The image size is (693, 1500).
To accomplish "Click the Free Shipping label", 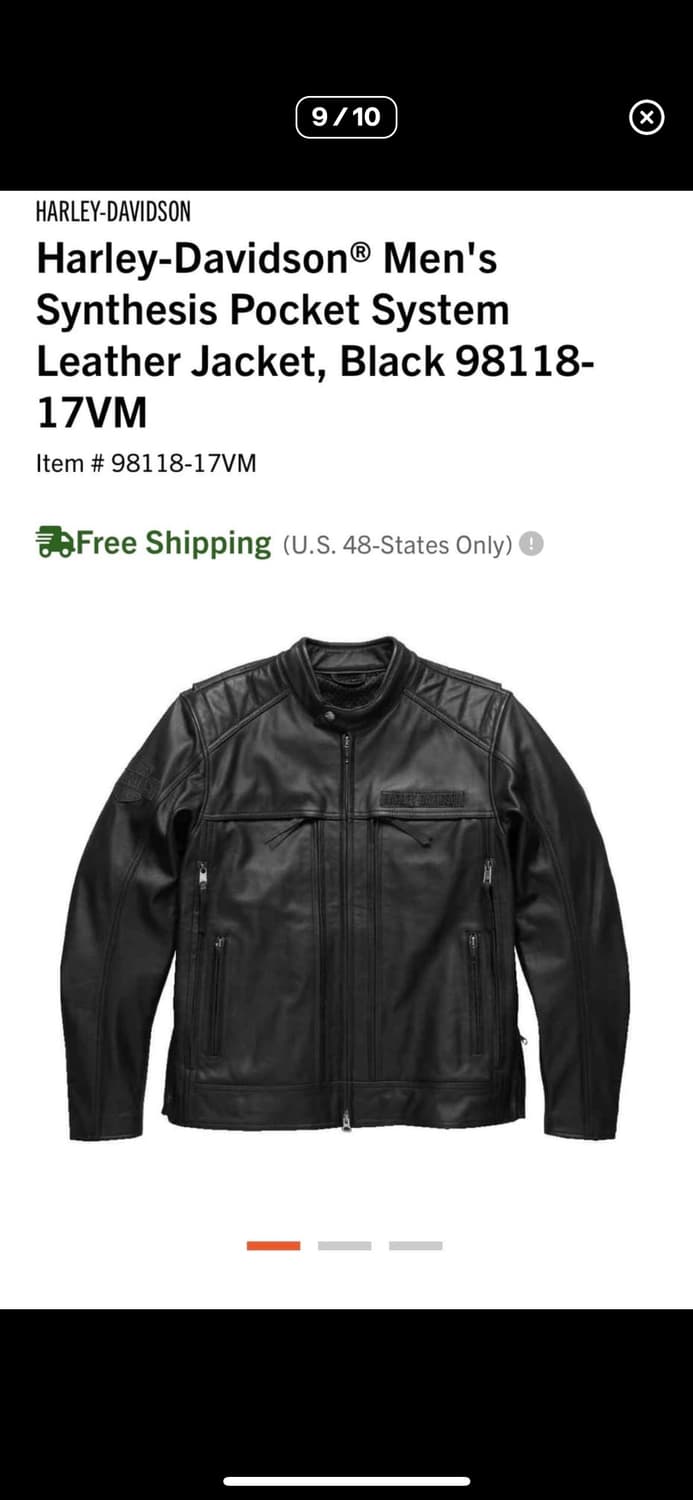I will point(174,543).
